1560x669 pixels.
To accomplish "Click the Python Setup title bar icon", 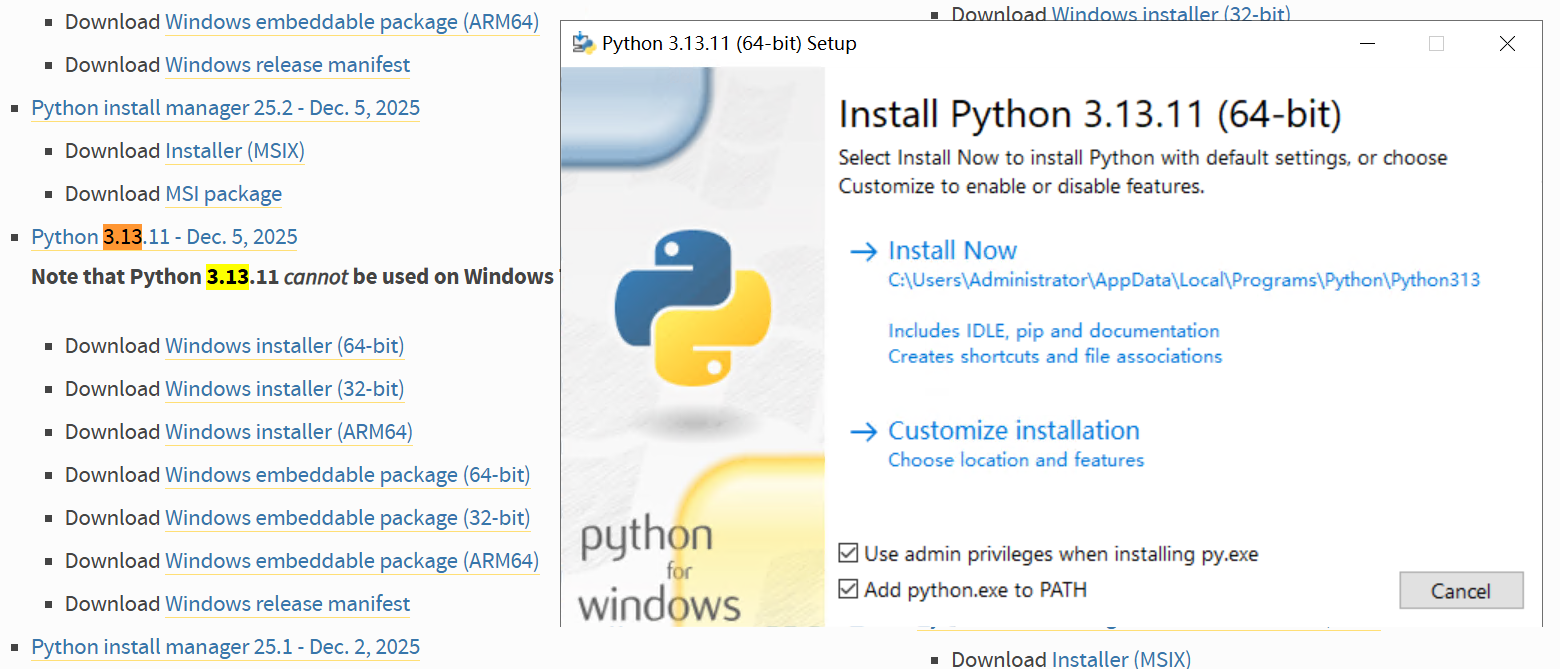I will [583, 43].
